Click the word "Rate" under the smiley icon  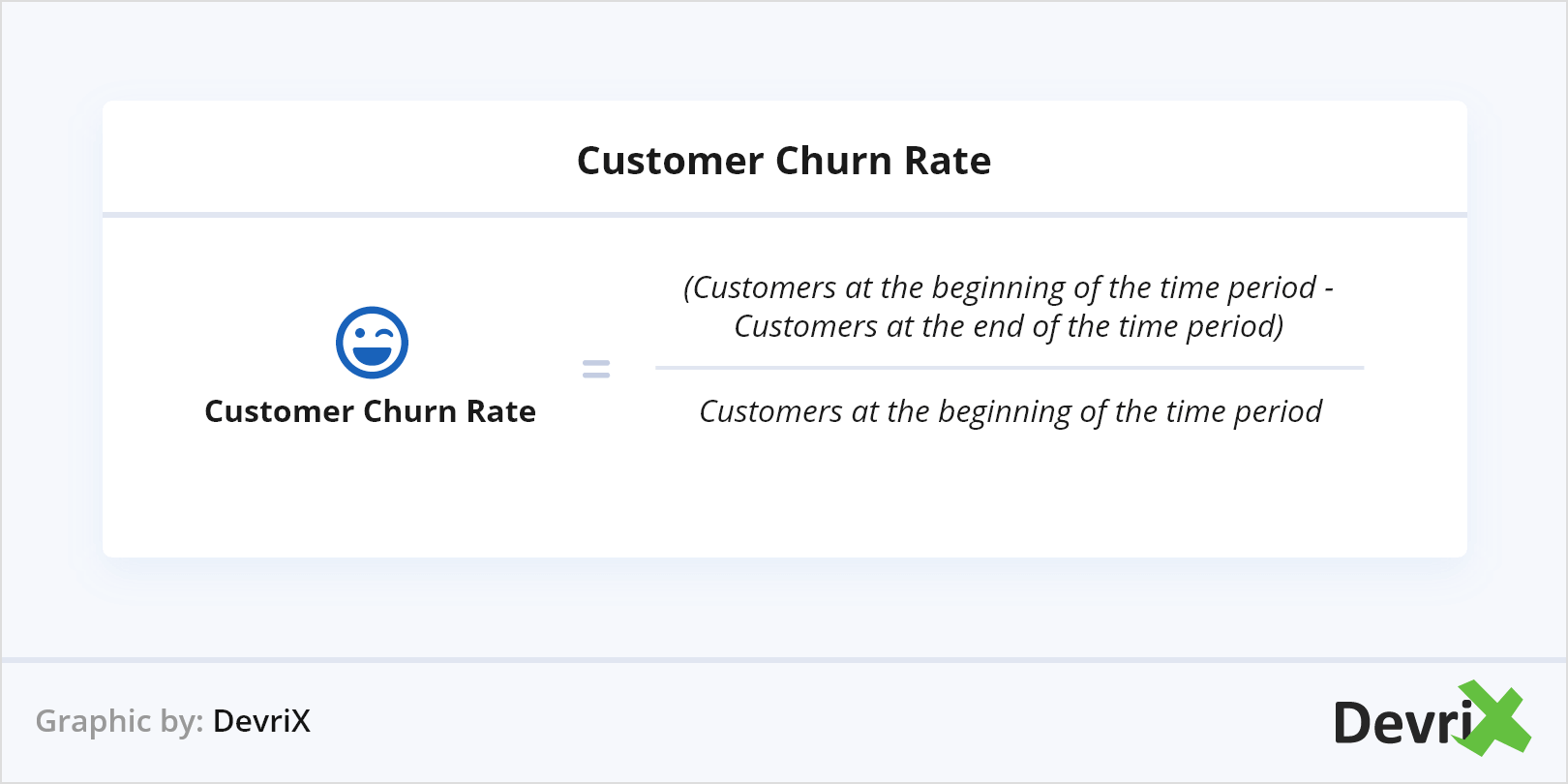(500, 411)
